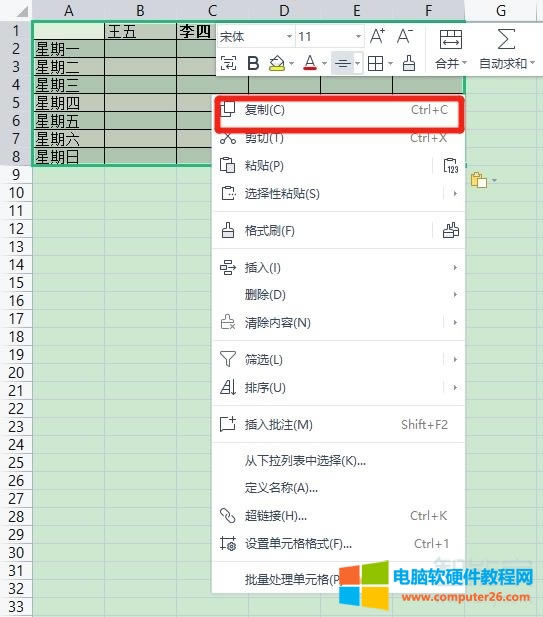Open alignment dropdown arrow

(x=357, y=63)
